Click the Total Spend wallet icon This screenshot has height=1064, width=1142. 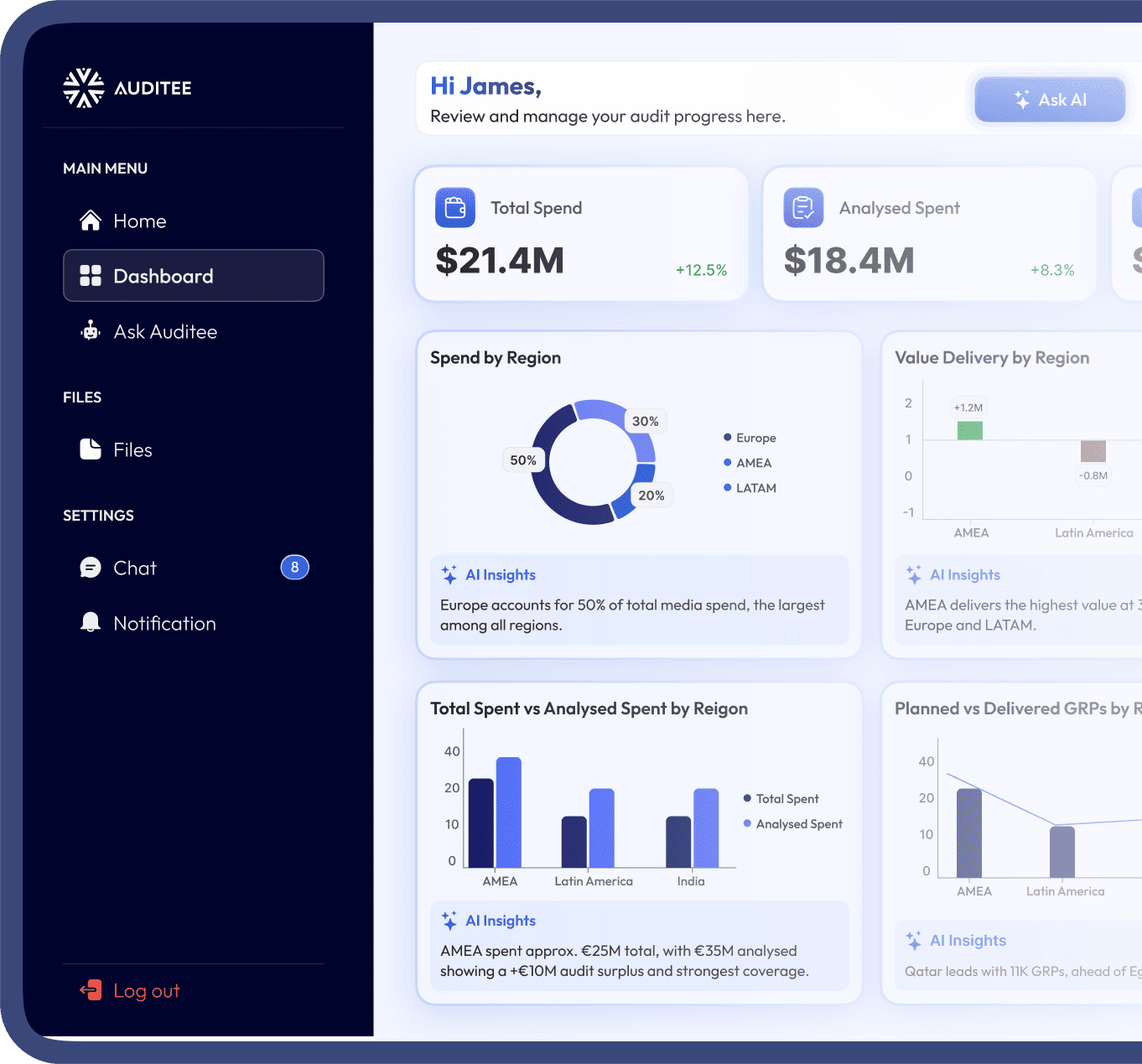tap(454, 207)
